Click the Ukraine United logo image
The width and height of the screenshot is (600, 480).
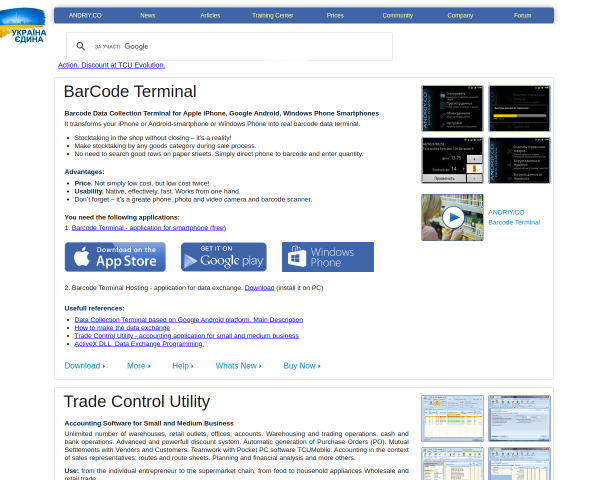tap(23, 26)
